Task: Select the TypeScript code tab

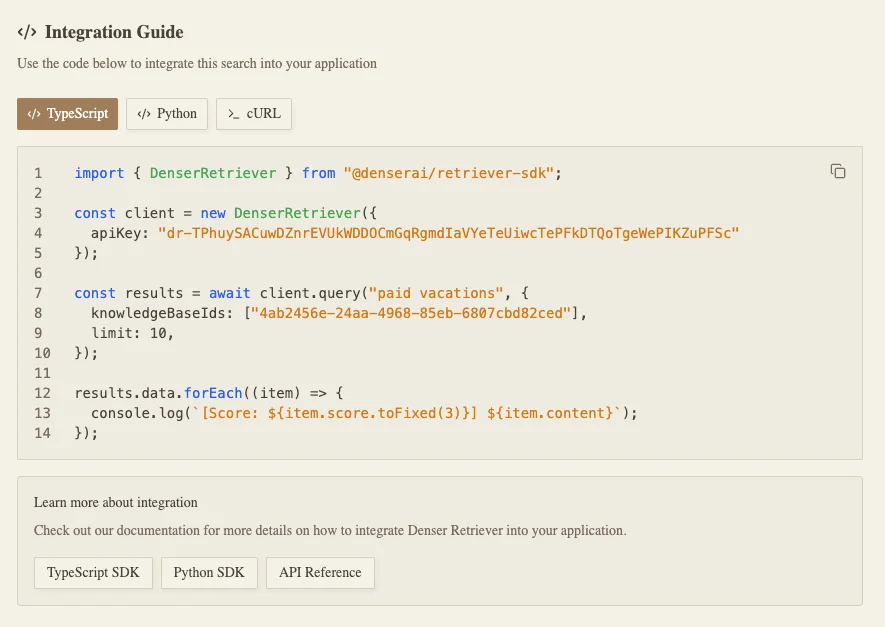Action: [67, 113]
